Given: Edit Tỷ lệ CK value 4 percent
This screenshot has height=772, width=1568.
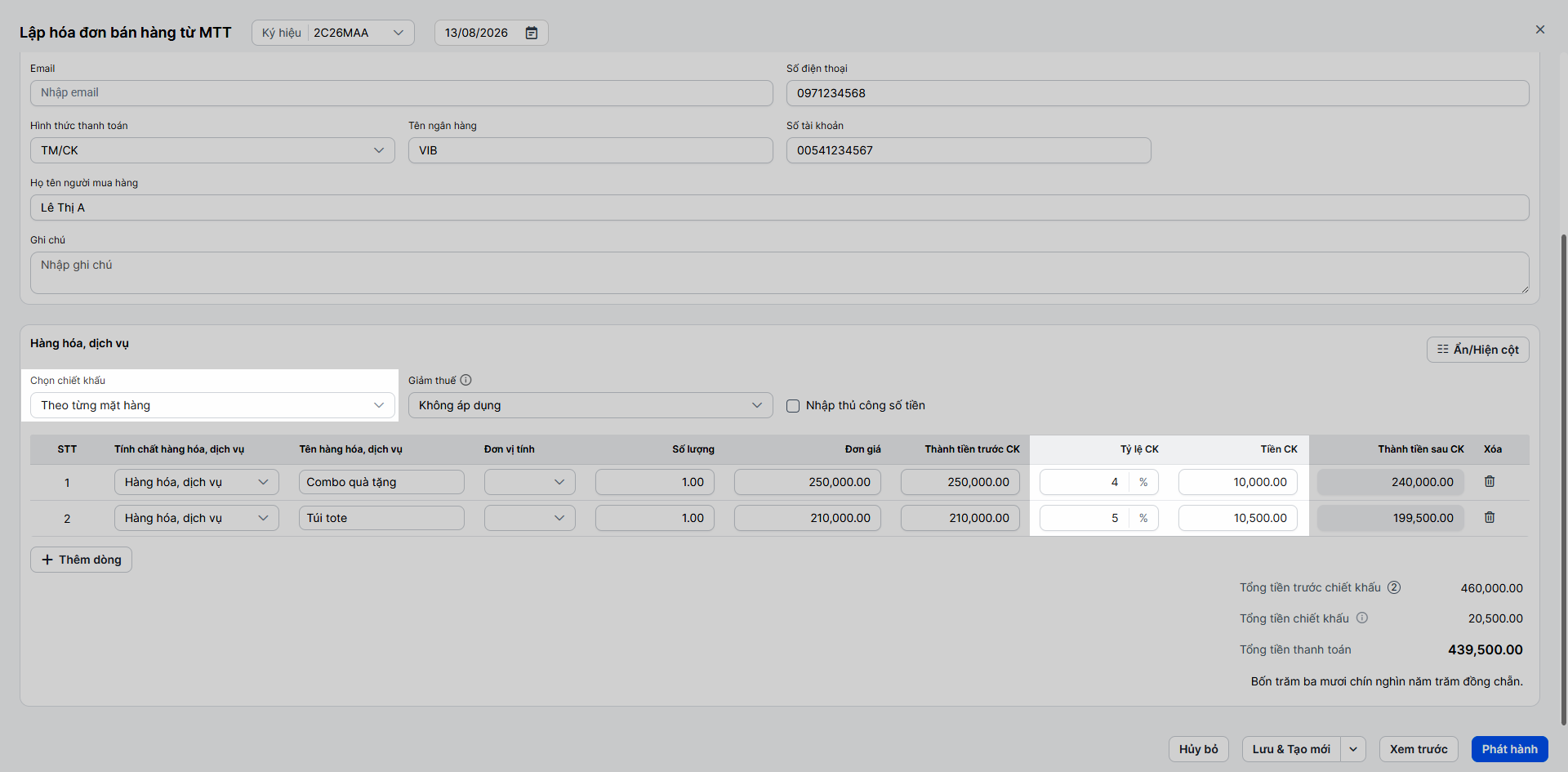Looking at the screenshot, I should 1084,482.
